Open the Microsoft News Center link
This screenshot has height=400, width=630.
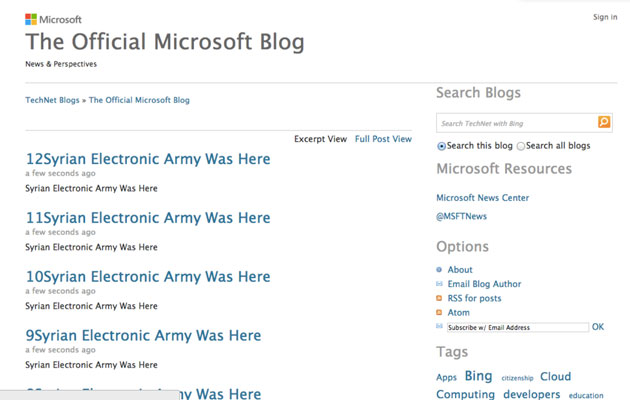(x=483, y=198)
